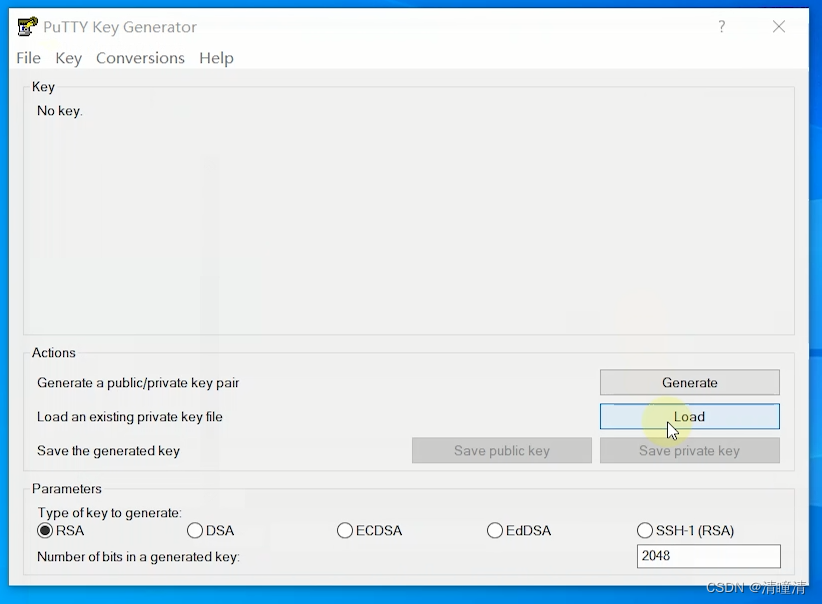Click the PuTTY Key Generator title icon
822x604 pixels.
(x=27, y=26)
